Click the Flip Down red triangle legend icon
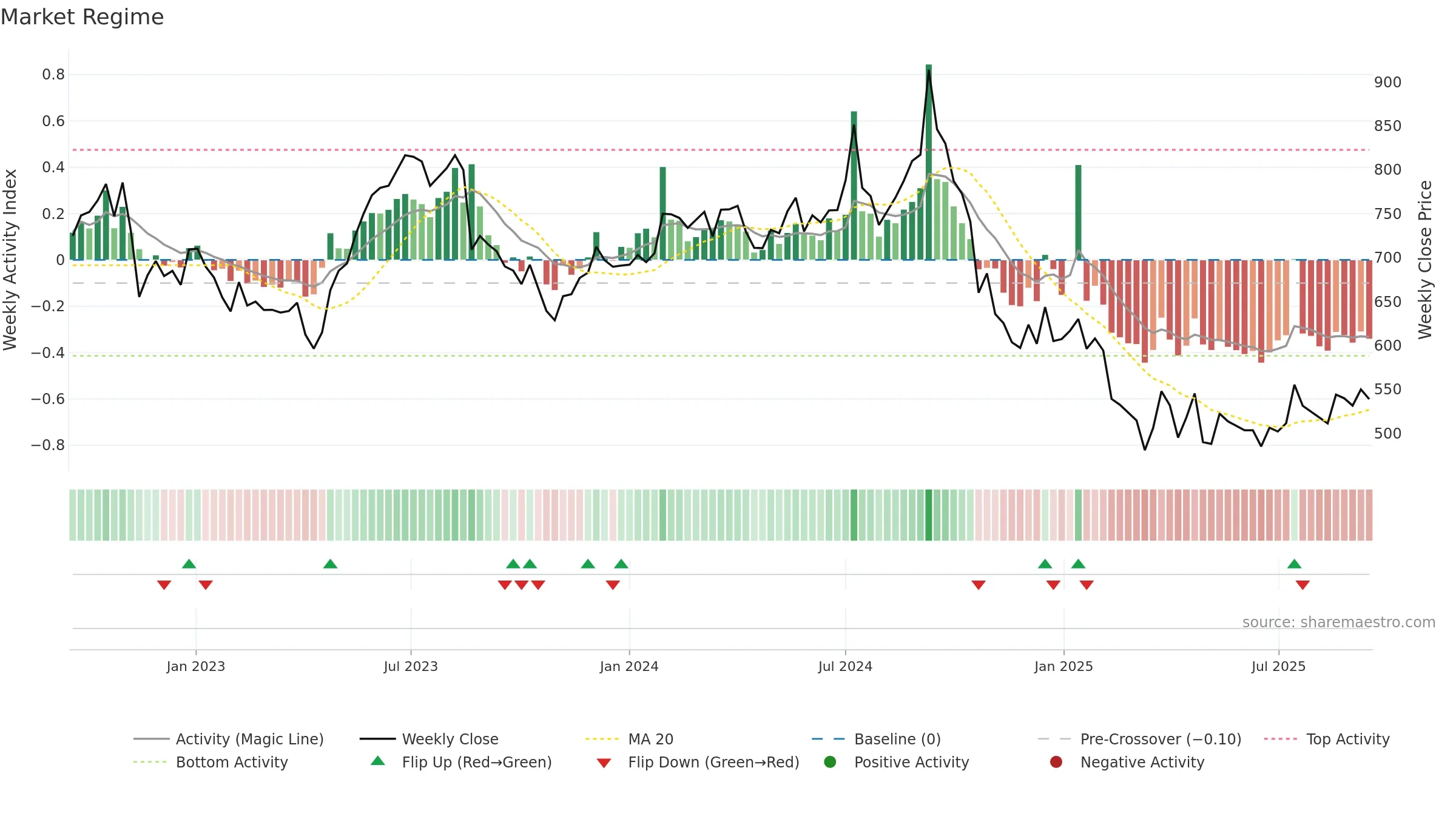Viewport: 1456px width, 819px height. (x=604, y=763)
